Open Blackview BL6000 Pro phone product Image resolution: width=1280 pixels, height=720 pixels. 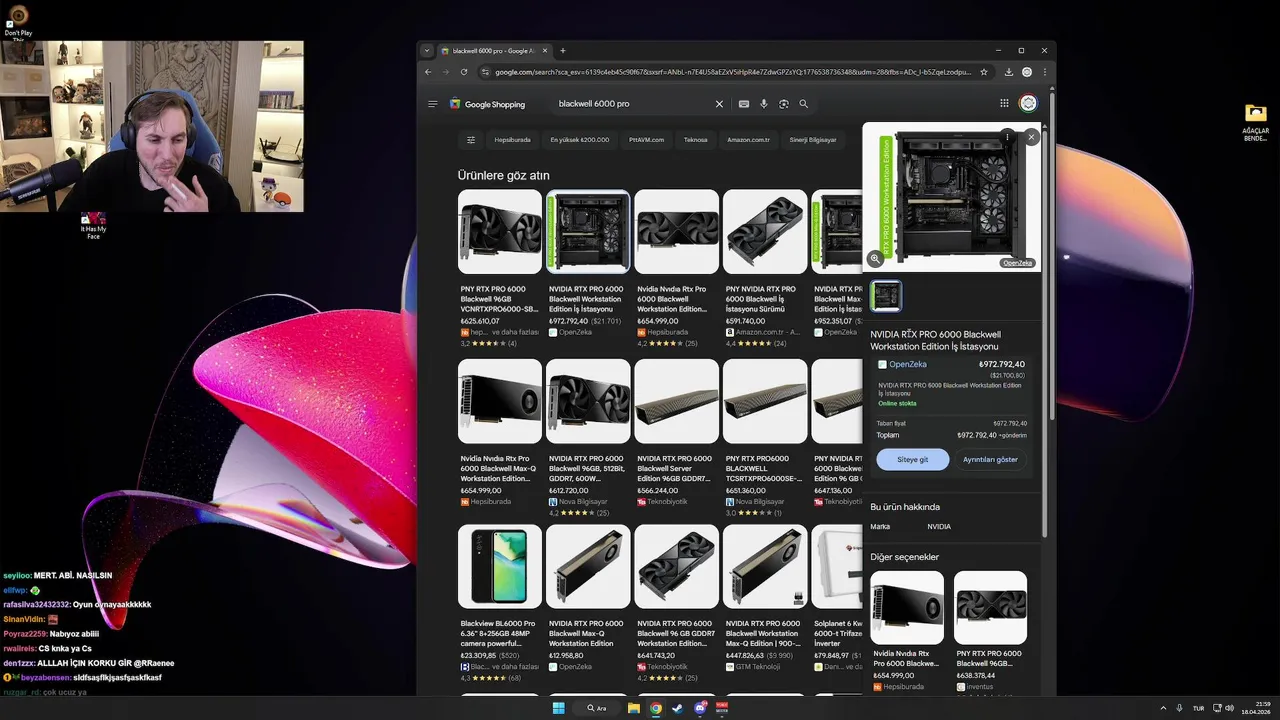500,603
